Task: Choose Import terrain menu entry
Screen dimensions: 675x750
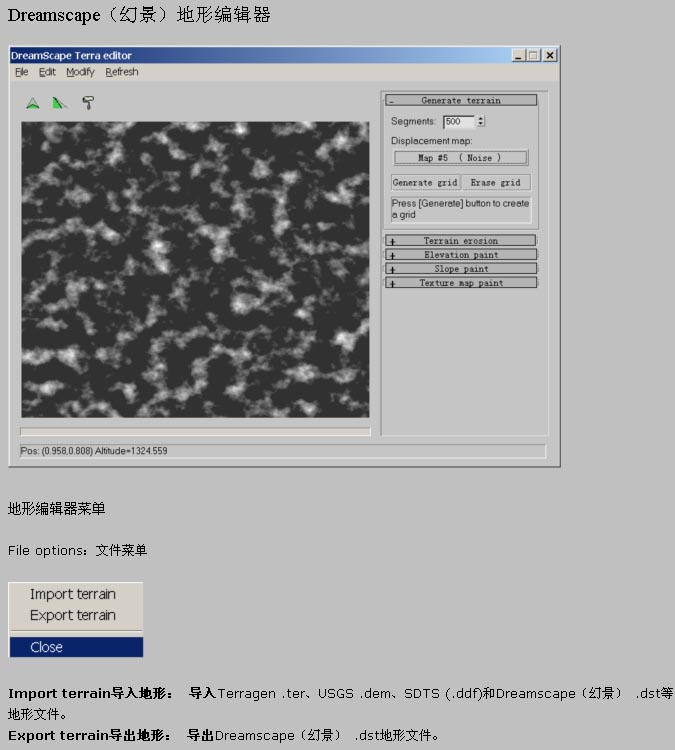Action: pos(73,594)
